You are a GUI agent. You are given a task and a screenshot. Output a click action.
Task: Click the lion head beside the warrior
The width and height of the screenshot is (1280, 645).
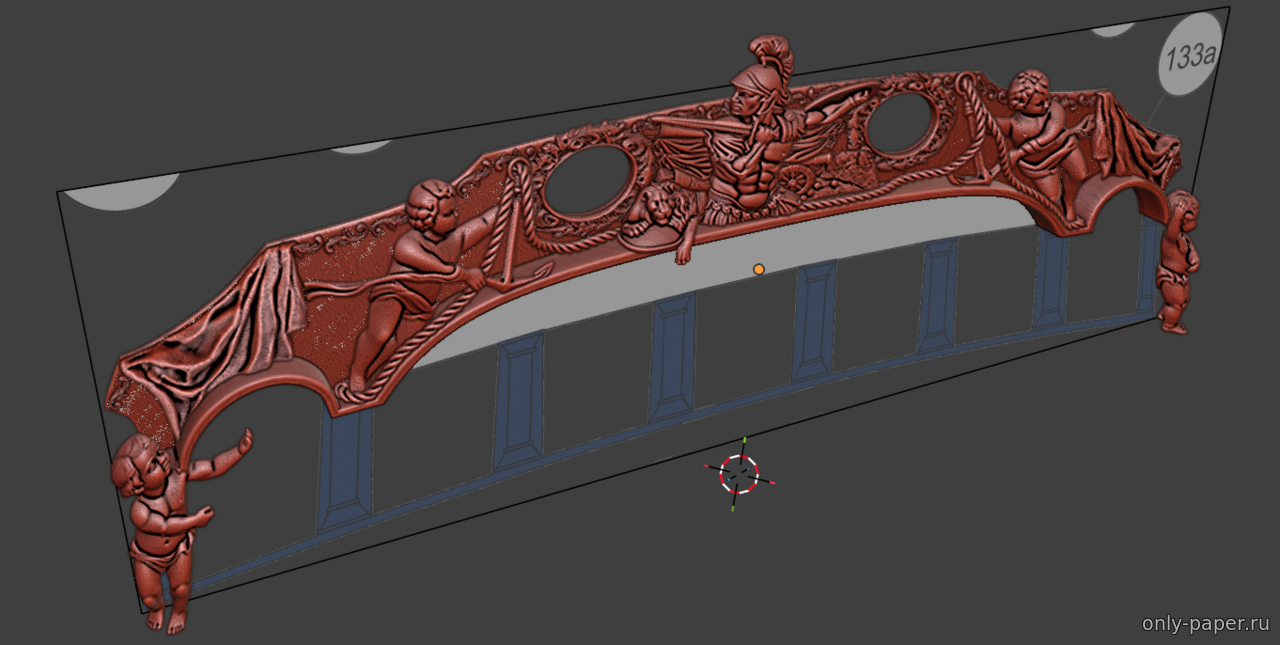click(x=648, y=212)
